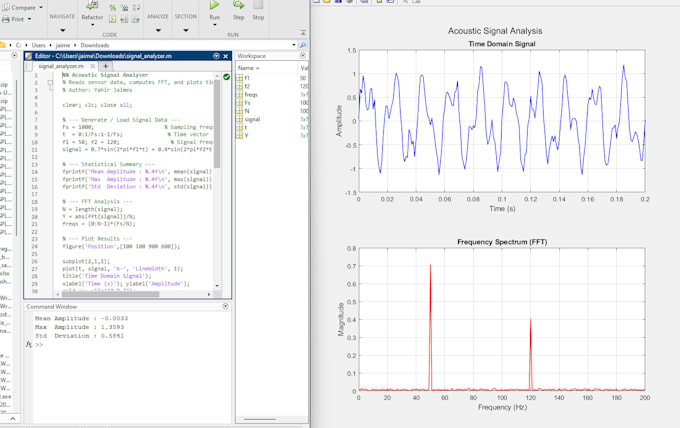Click the Y variable icon in the Workspace
The image size is (680, 428).
pos(239,136)
